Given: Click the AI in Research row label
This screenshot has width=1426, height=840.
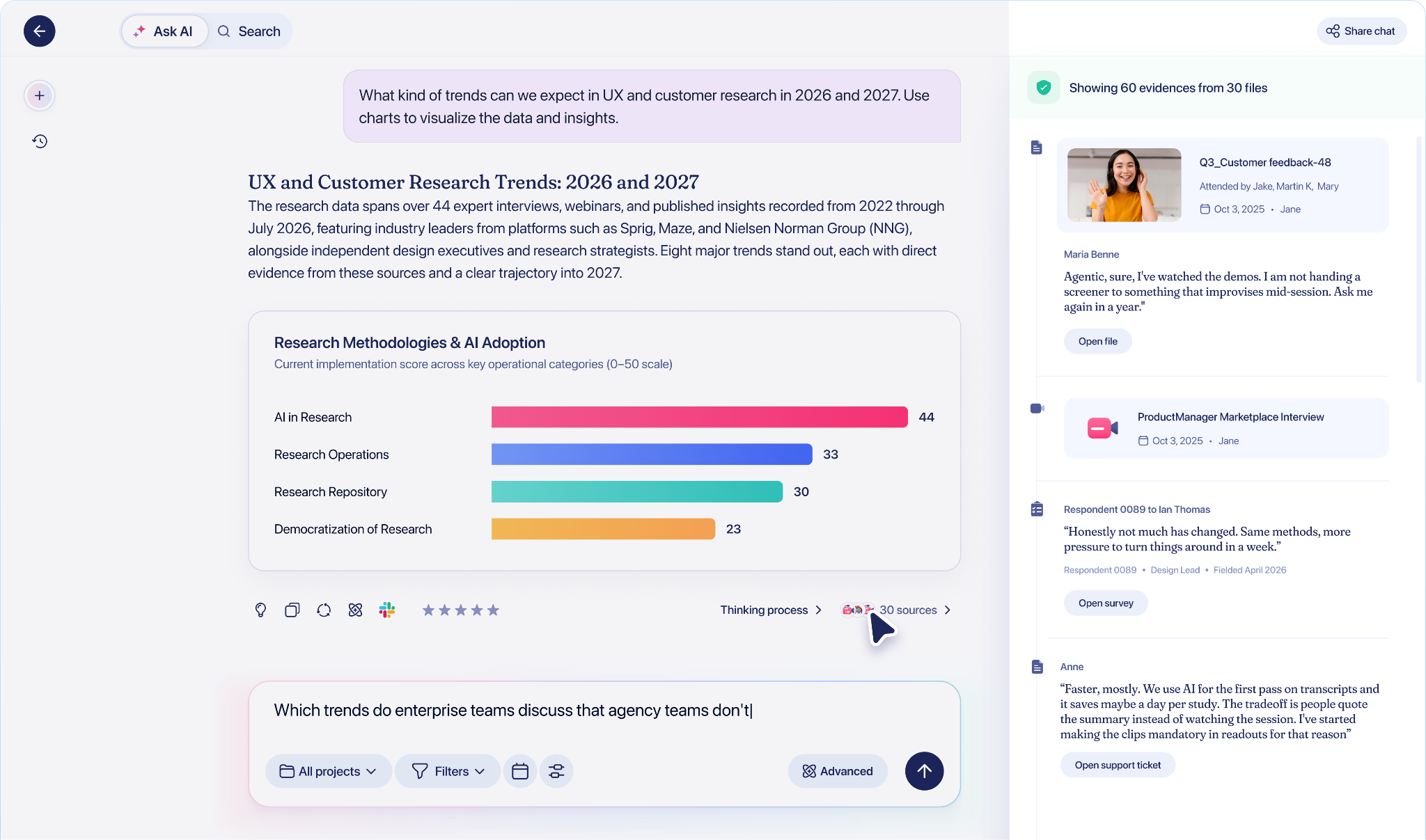Looking at the screenshot, I should tap(313, 417).
